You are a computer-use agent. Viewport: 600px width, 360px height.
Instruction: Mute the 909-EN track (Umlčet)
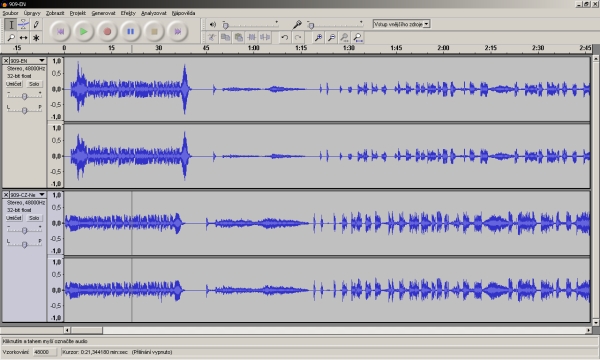(14, 84)
